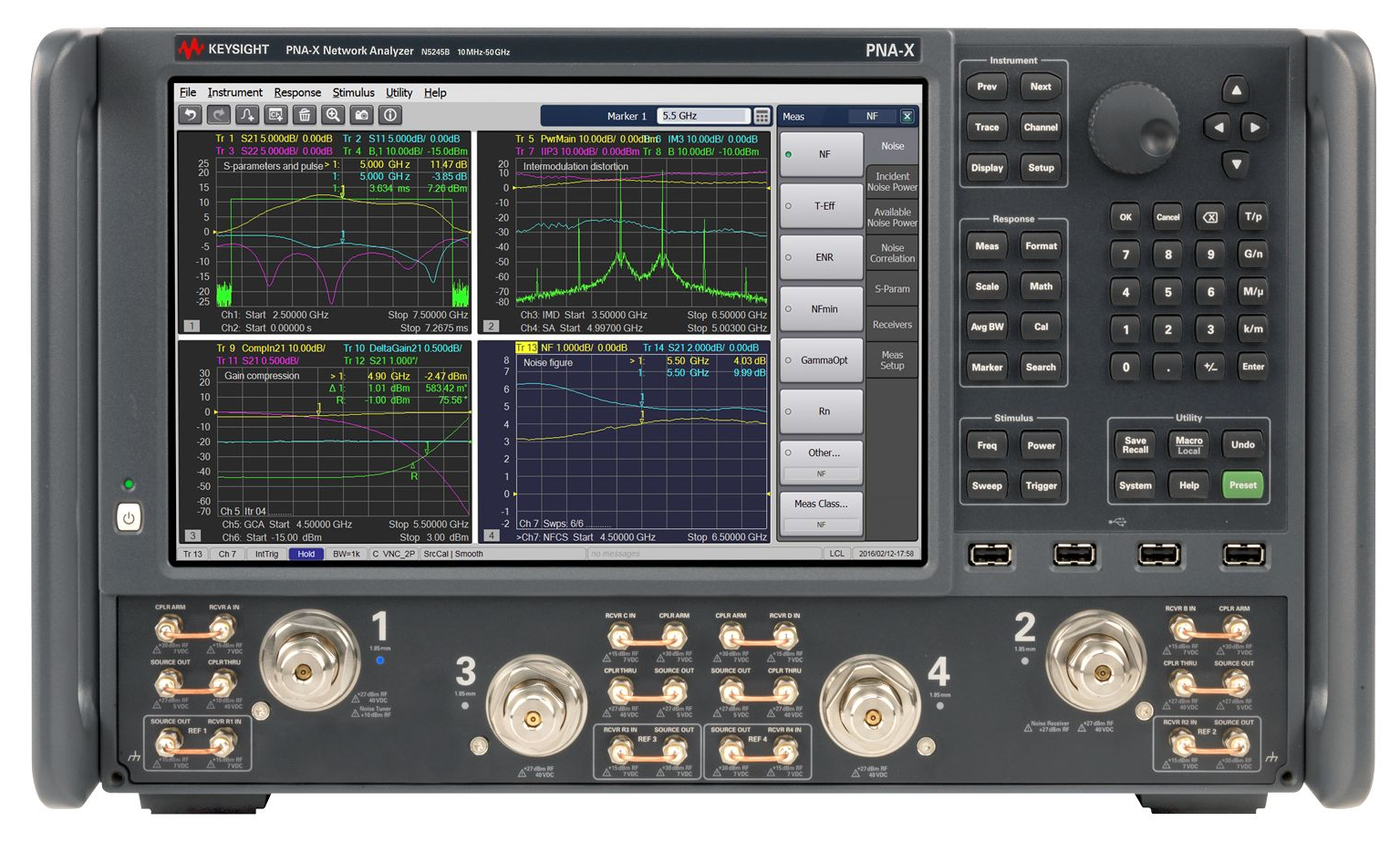1400x842 pixels.
Task: Toggle the Hold indicator in the status bar
Action: tap(306, 554)
